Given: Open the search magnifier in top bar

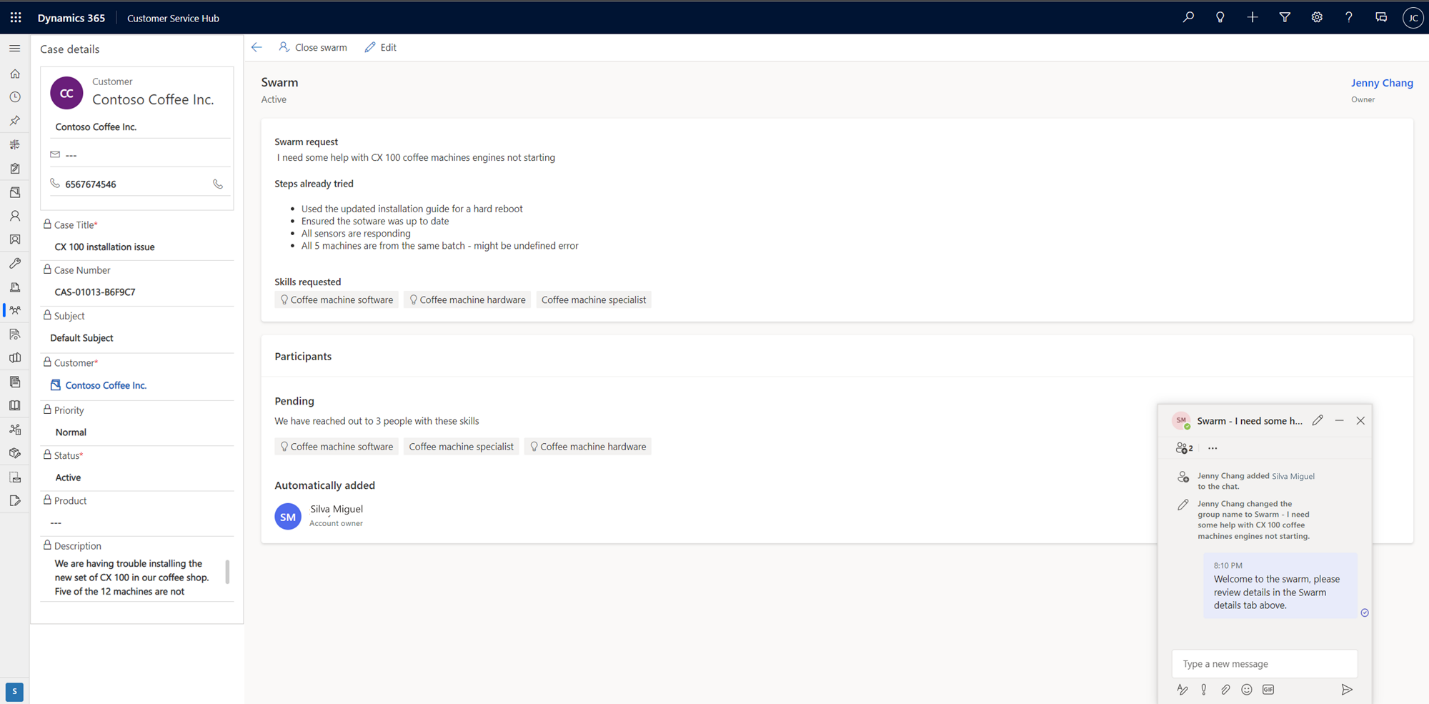Looking at the screenshot, I should click(1188, 17).
